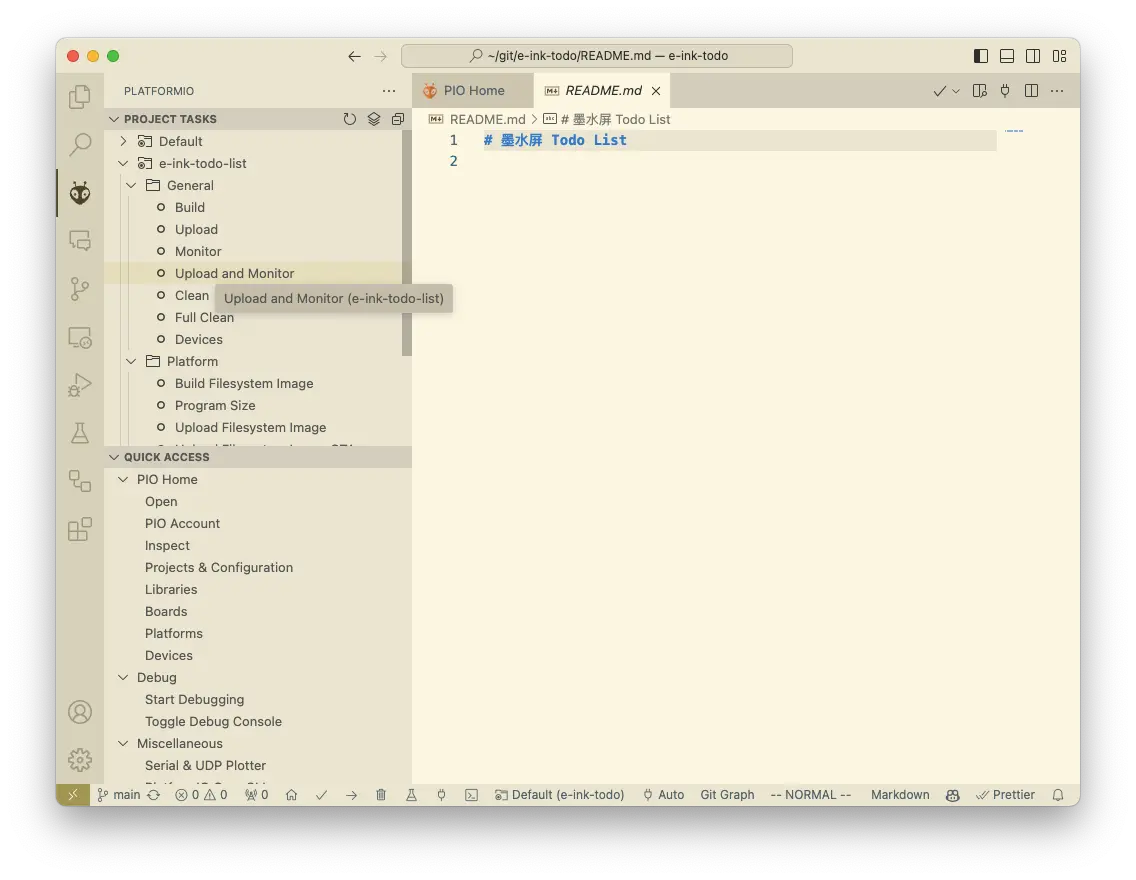
Task: Open the Explorer view in activity bar
Action: tap(80, 97)
